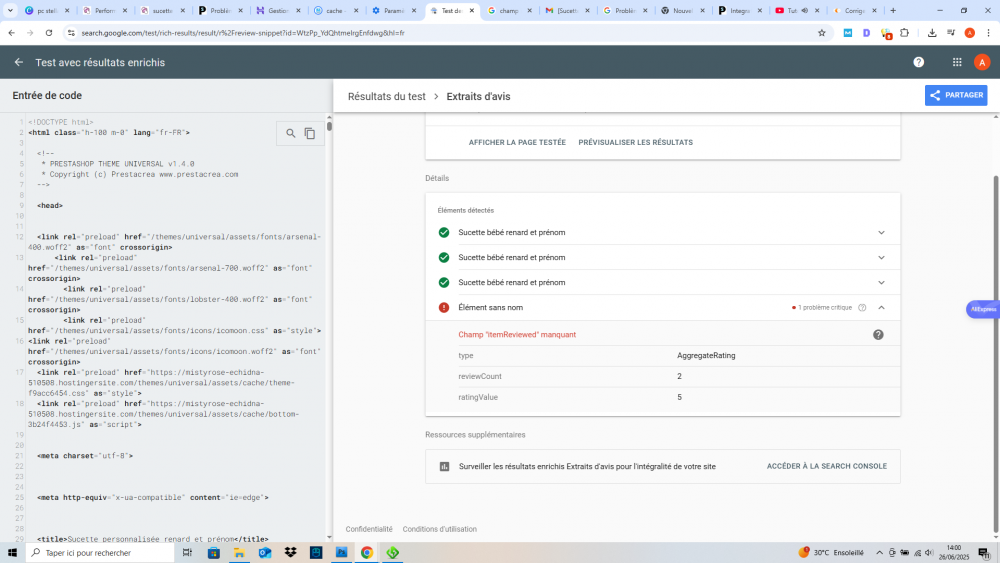This screenshot has height=563, width=1000.
Task: Show hidden system tray icons
Action: pyautogui.click(x=879, y=553)
